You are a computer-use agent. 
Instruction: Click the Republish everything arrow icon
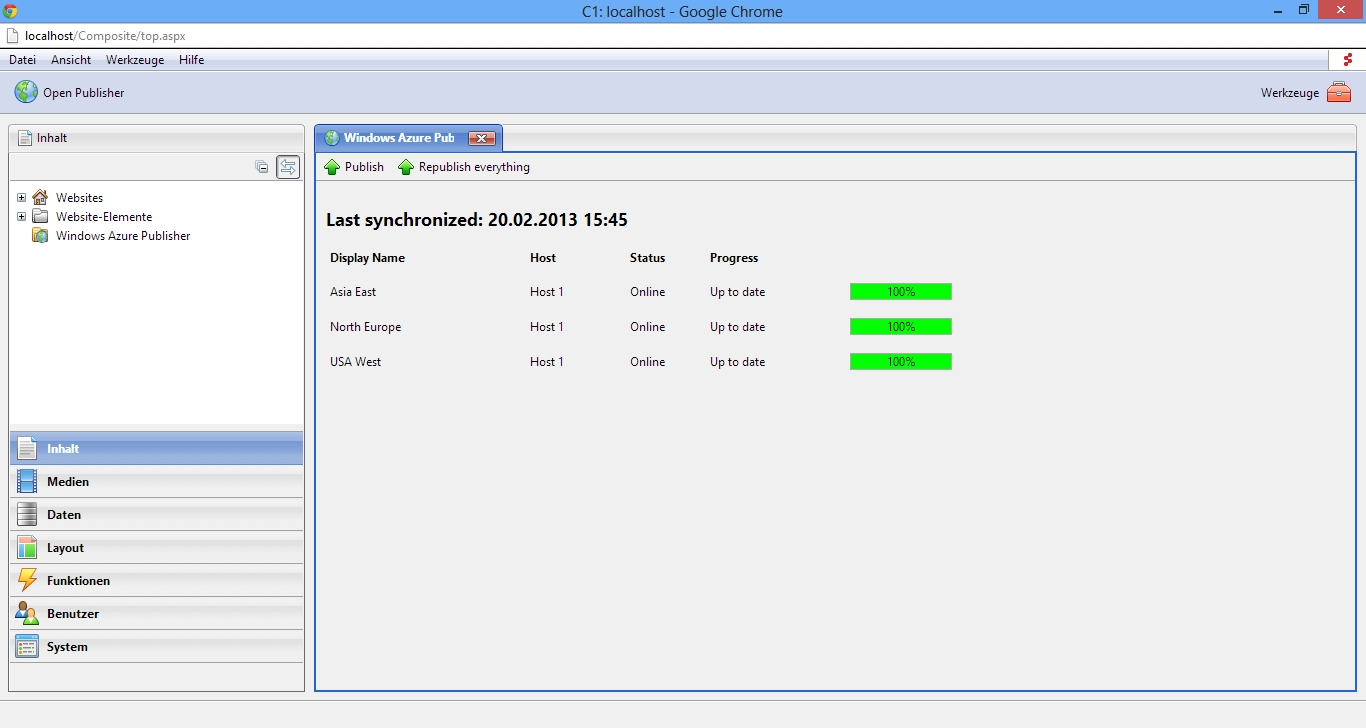406,167
